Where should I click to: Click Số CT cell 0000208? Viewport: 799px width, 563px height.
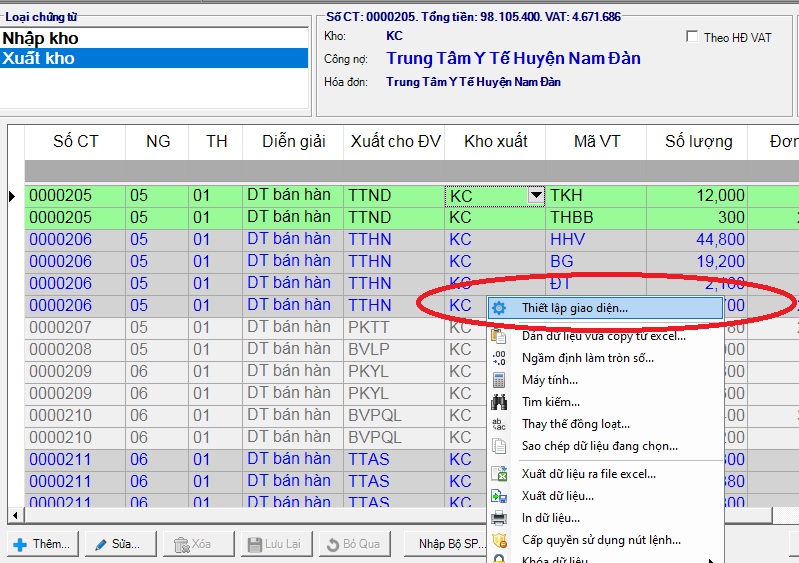click(75, 349)
